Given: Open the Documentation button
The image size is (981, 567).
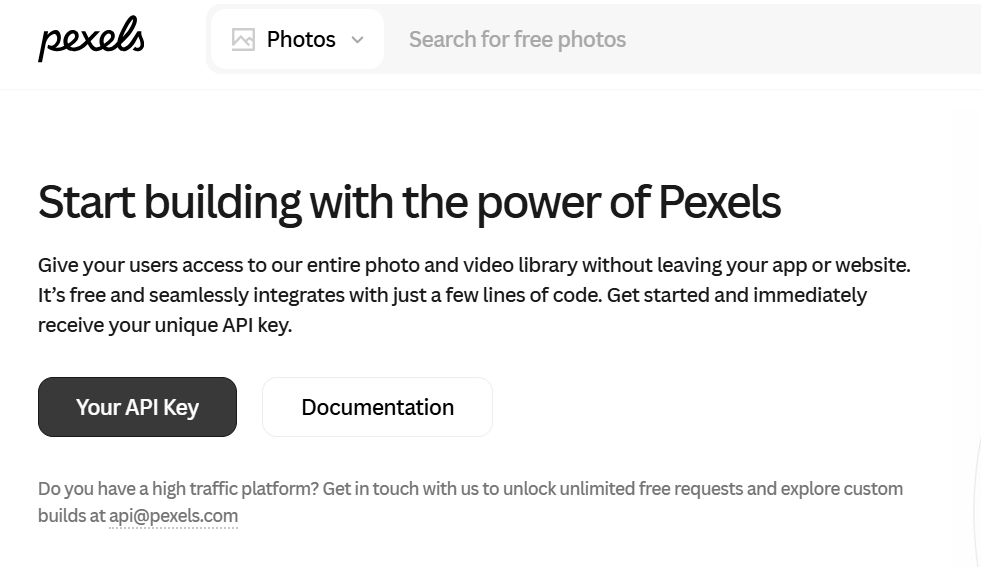Looking at the screenshot, I should click(x=377, y=407).
